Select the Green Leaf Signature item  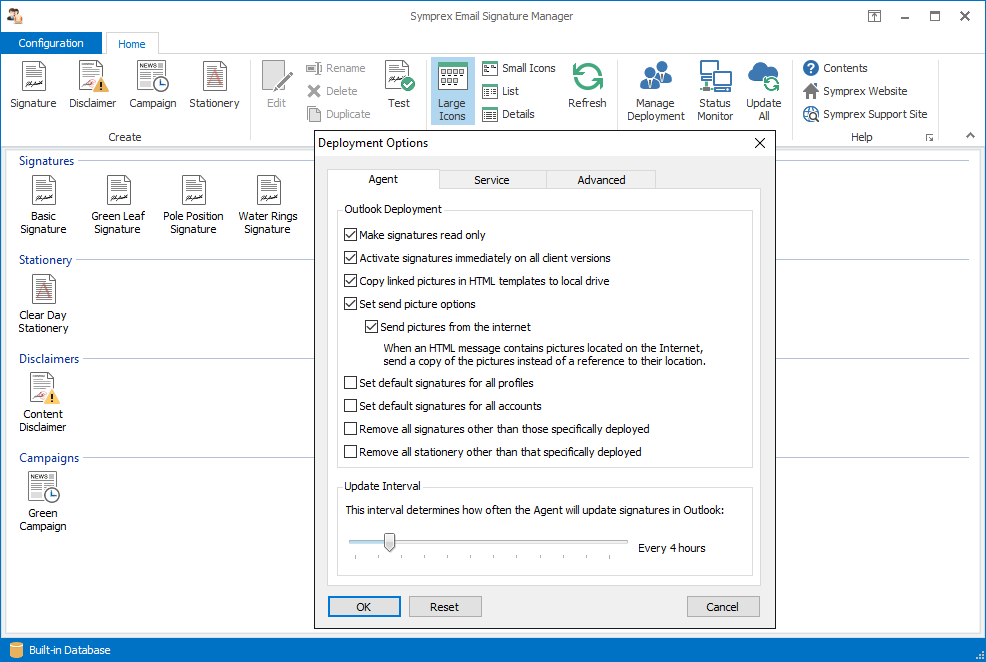118,205
